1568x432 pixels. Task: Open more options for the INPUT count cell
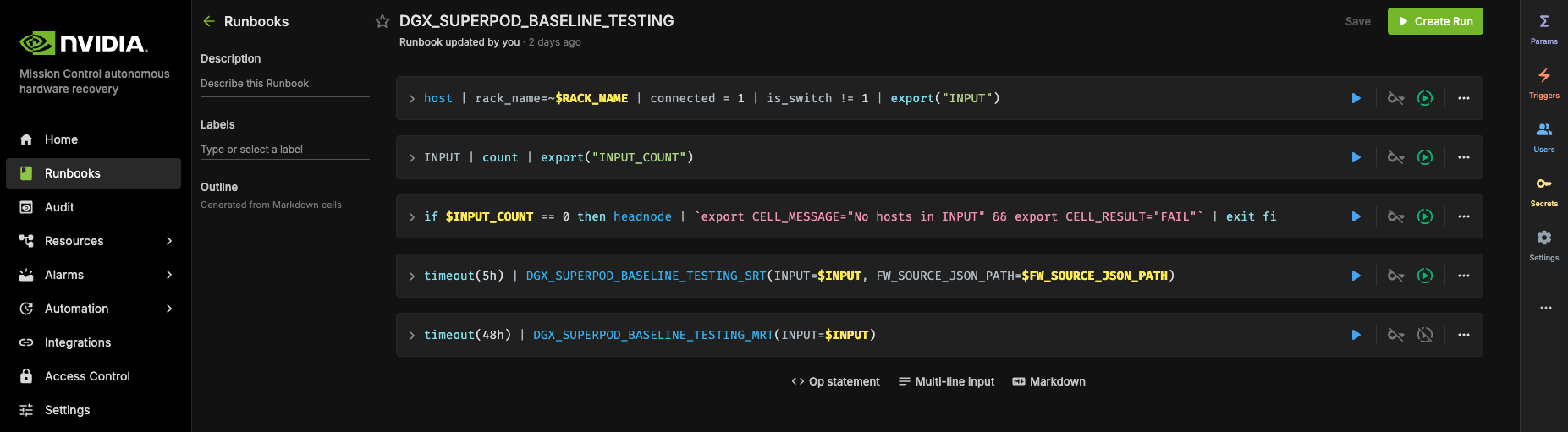point(1463,157)
